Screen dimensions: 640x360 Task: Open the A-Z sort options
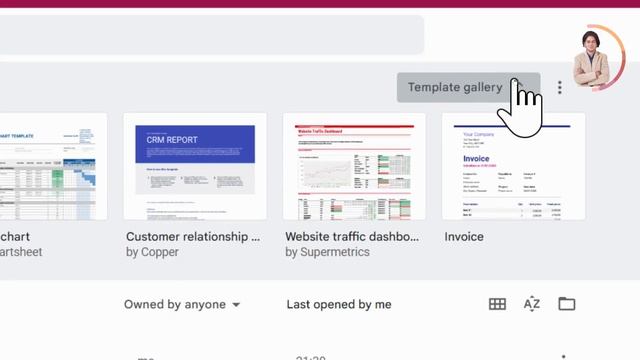[531, 304]
